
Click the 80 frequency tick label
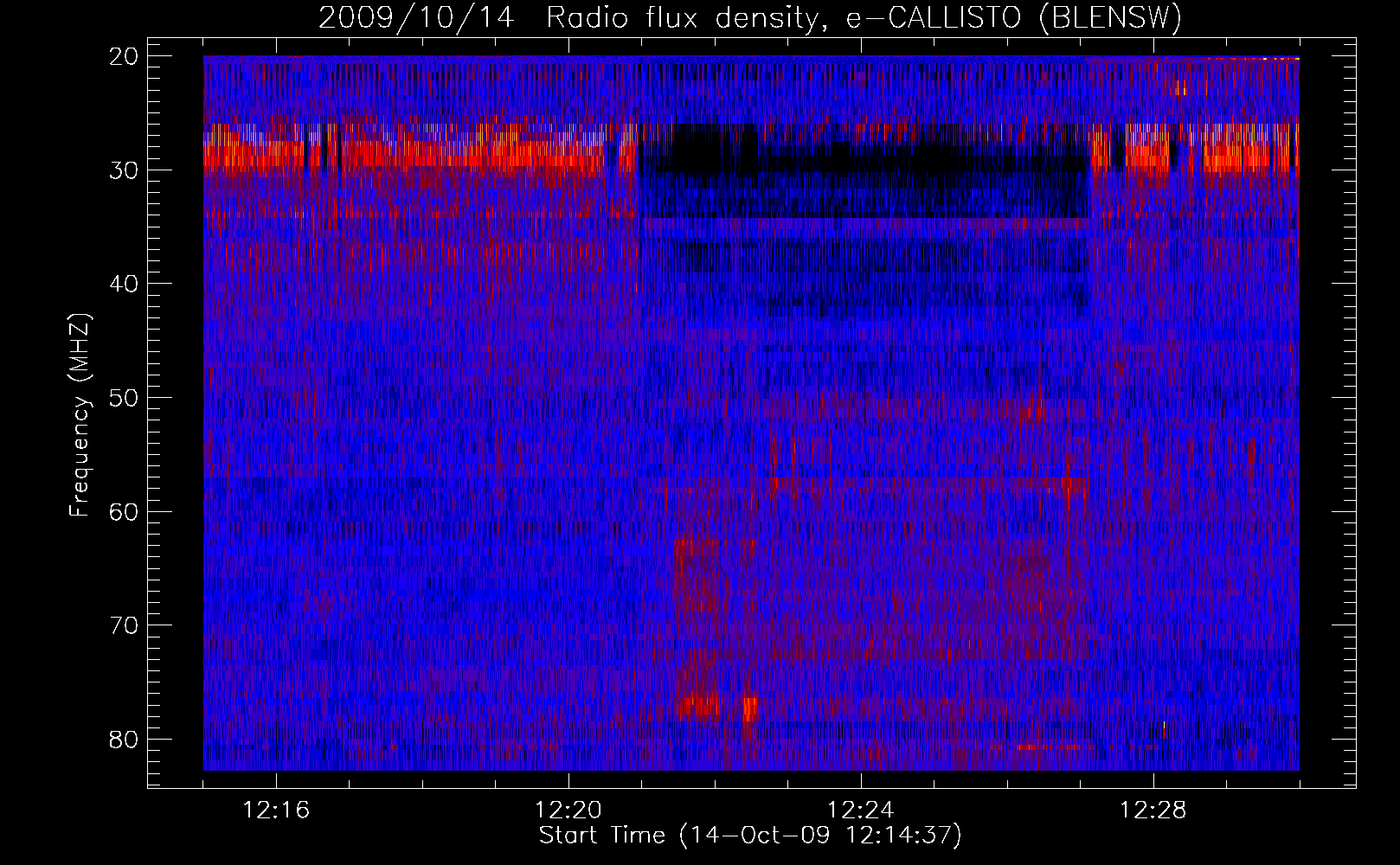point(124,740)
